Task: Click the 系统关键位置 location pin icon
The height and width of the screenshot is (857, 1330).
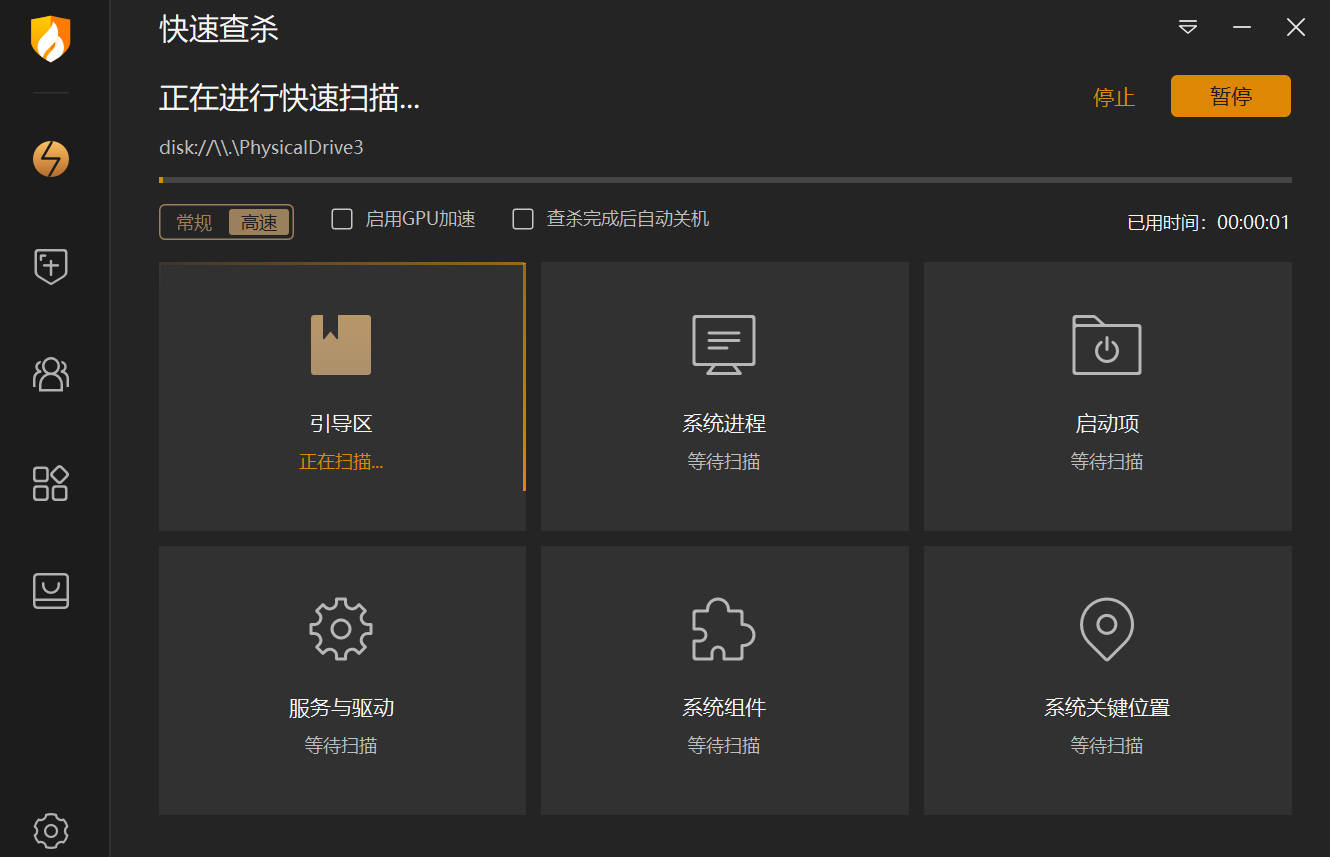Action: tap(1106, 628)
